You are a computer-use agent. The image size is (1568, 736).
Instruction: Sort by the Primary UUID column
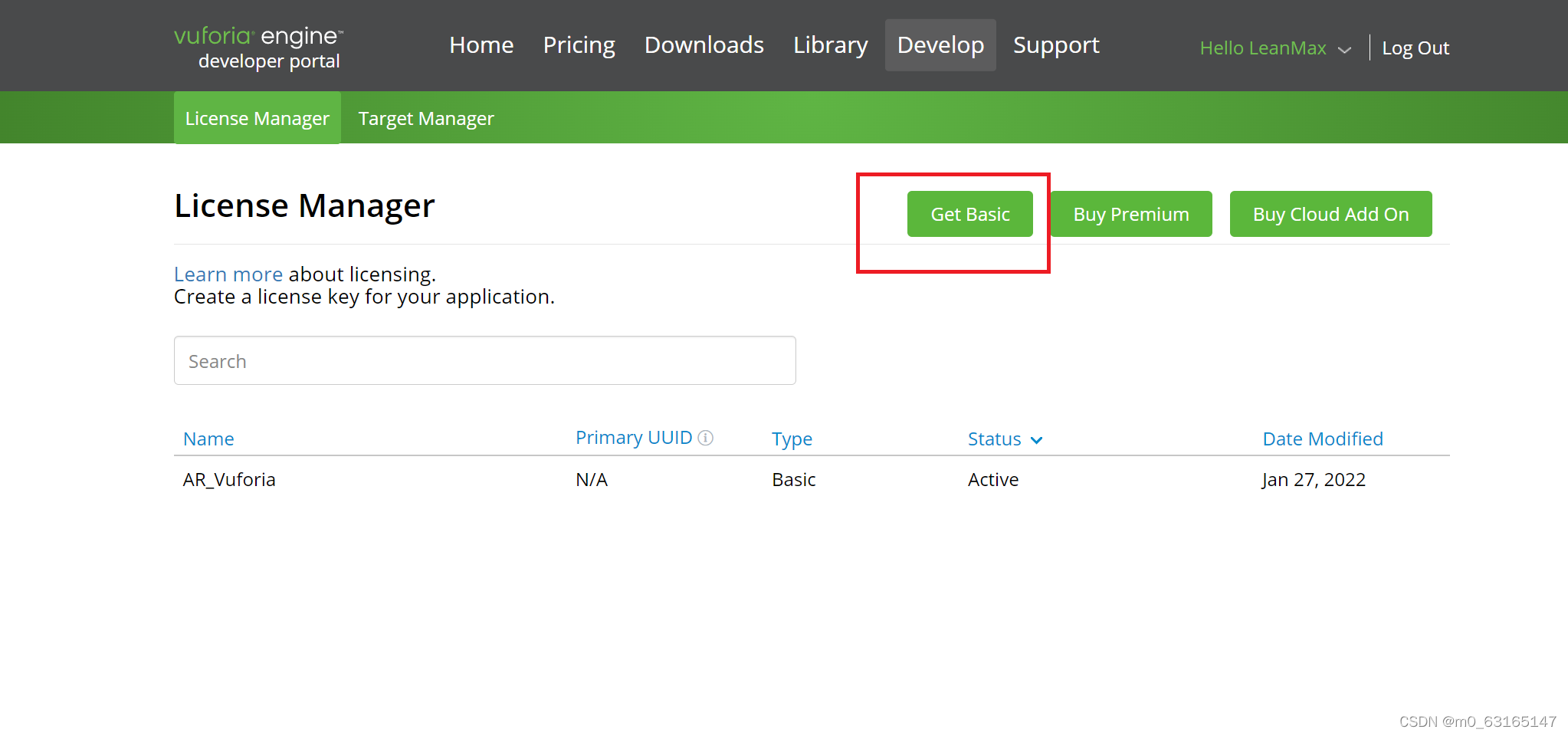633,438
